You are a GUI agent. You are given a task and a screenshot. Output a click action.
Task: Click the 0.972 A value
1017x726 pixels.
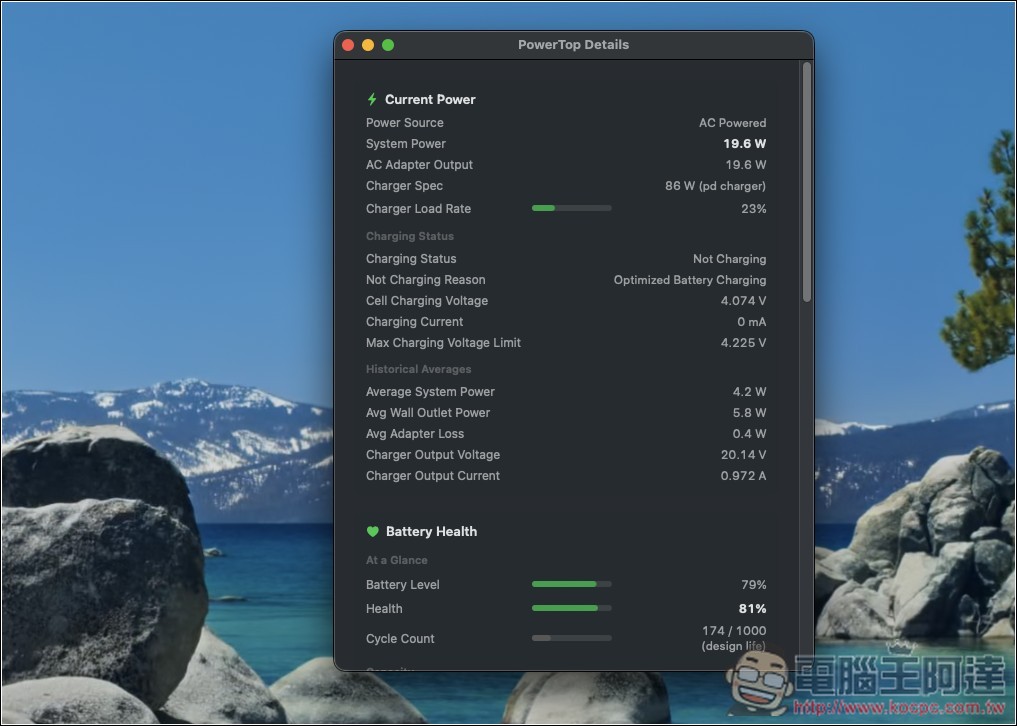point(743,476)
